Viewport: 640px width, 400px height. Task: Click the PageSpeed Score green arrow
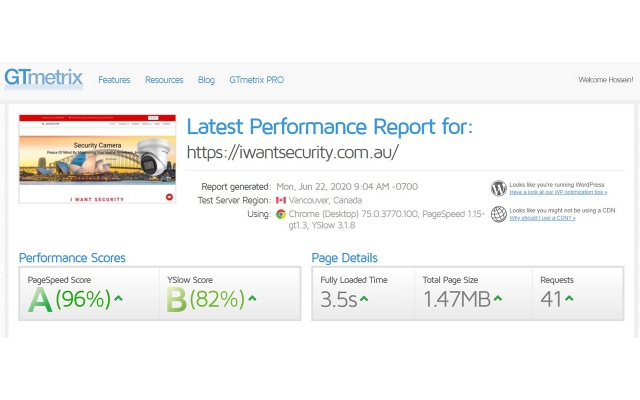pos(118,298)
